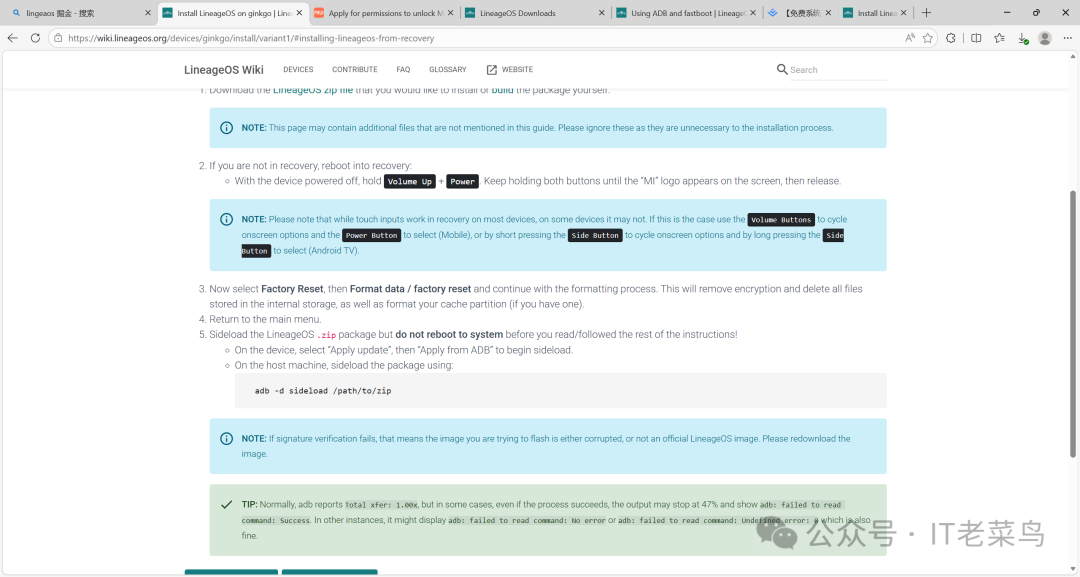Screen dimensions: 1080x577
Task: Follow the 'build' link
Action: pos(502,90)
